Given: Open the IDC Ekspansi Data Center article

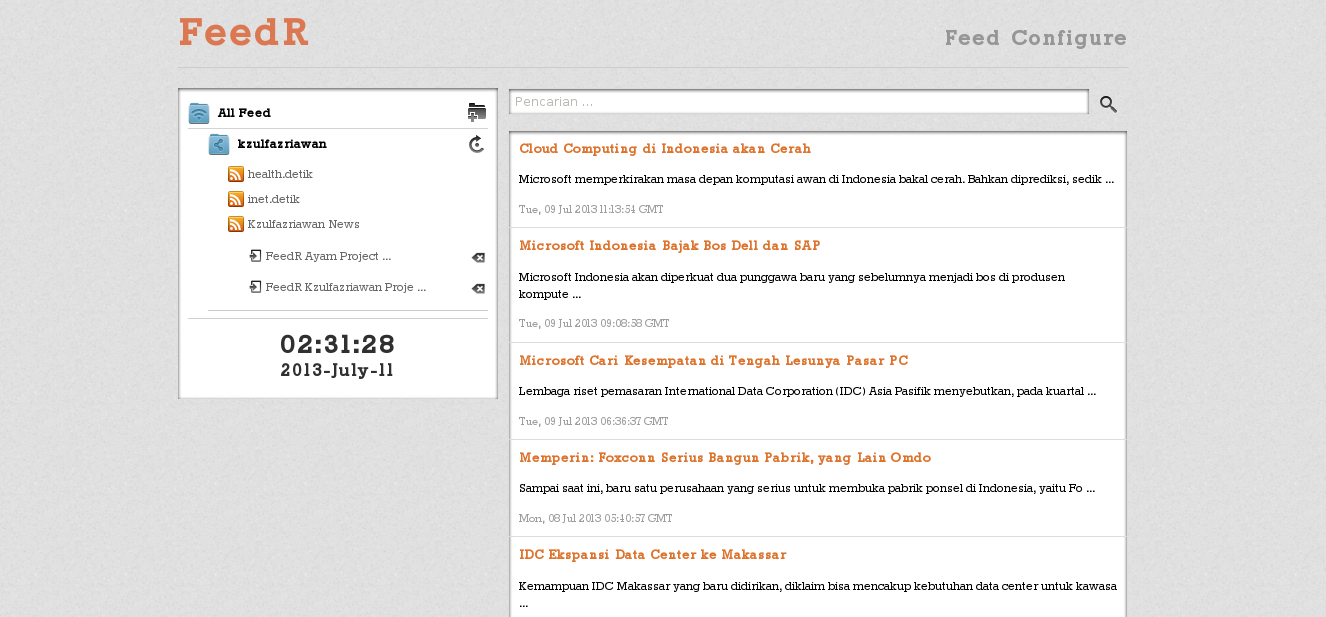Looking at the screenshot, I should click(652, 554).
